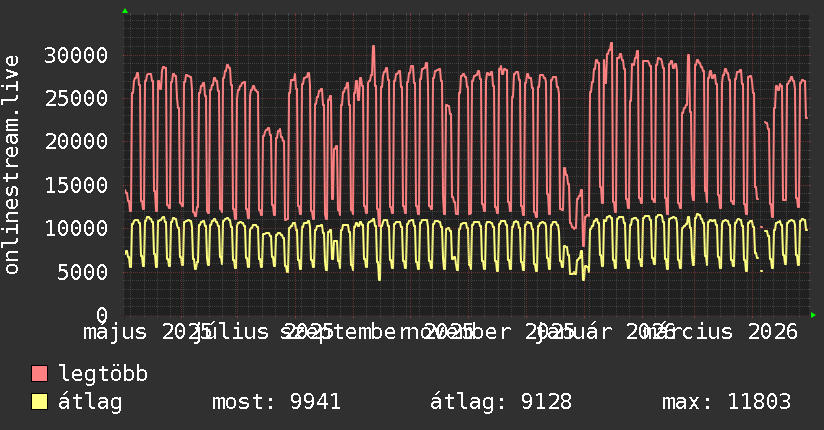Click the 10000 y-axis label
Screen dimensions: 824x430
click(x=76, y=228)
